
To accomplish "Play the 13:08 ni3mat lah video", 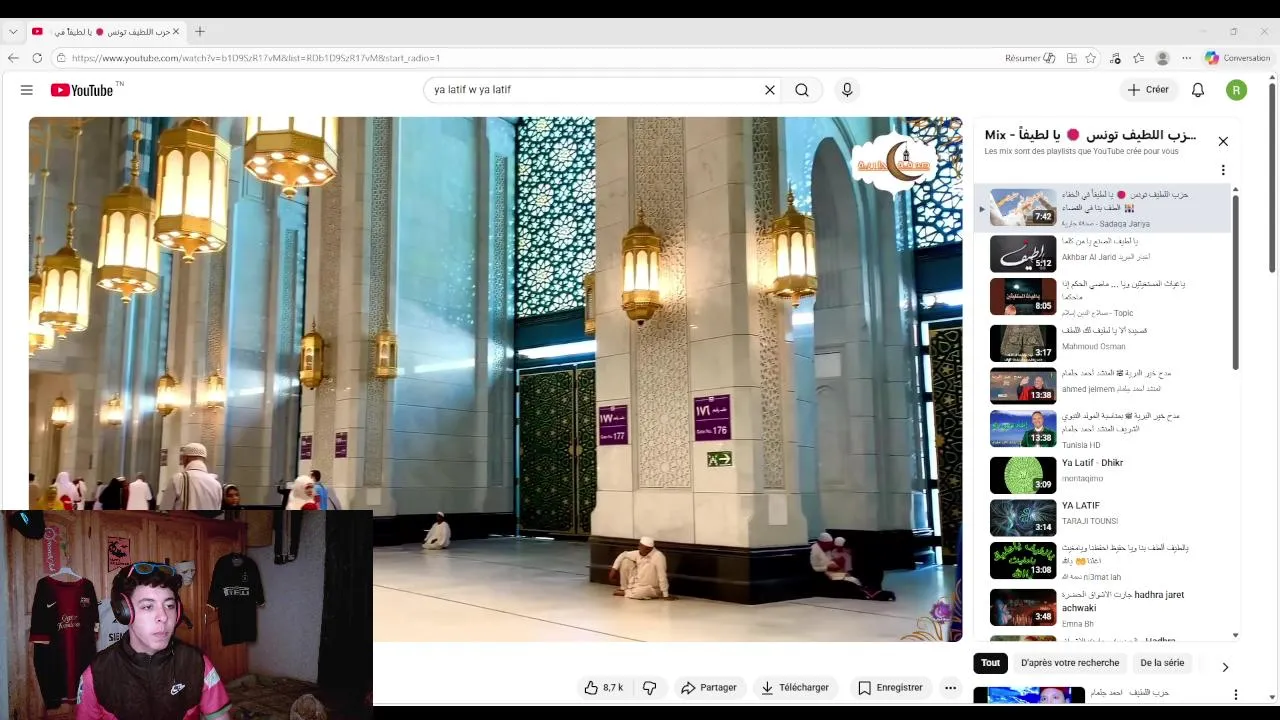I will click(1103, 561).
